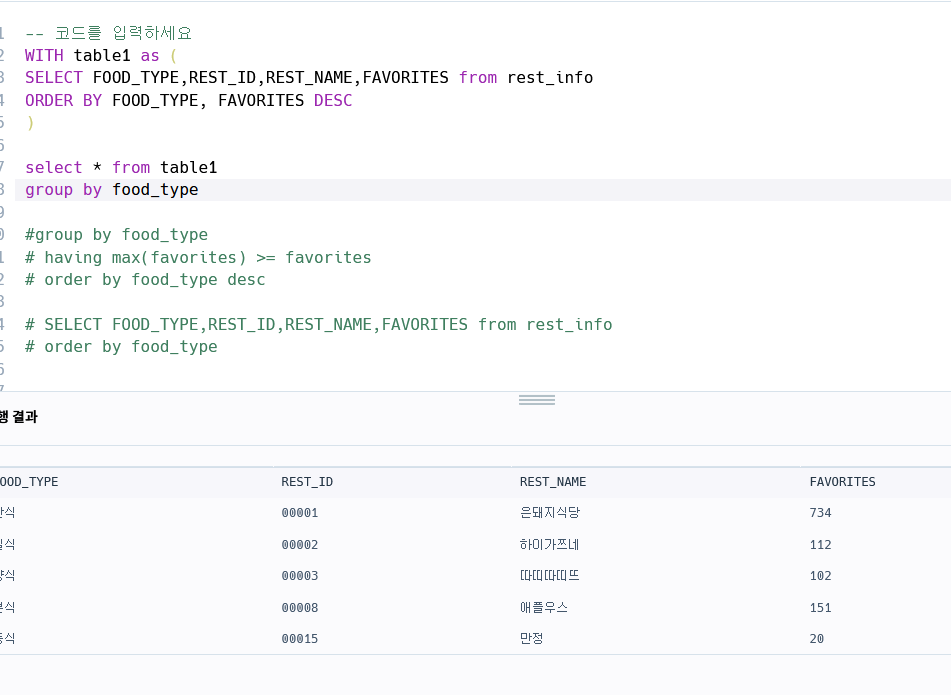
Task: Place cursor on 'WITH table1 as (' line
Action: [101, 55]
